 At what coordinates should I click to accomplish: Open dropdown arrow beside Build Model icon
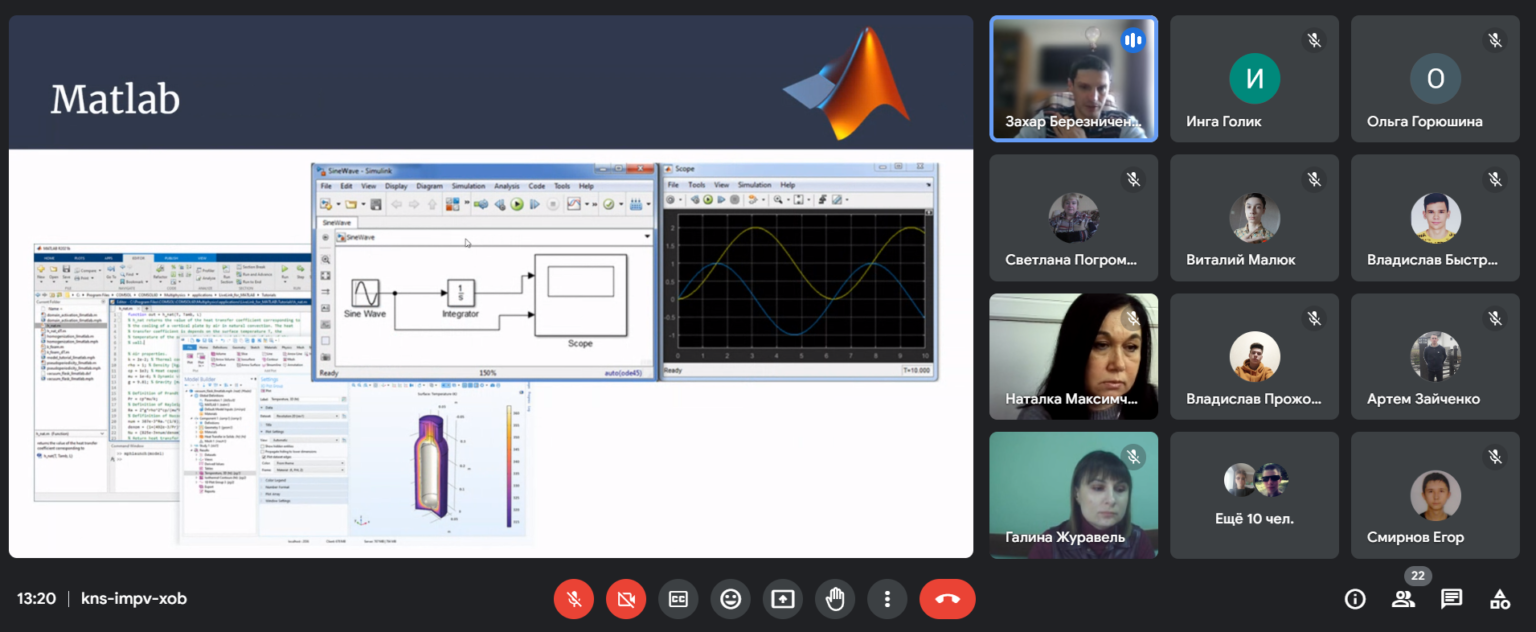(x=649, y=204)
